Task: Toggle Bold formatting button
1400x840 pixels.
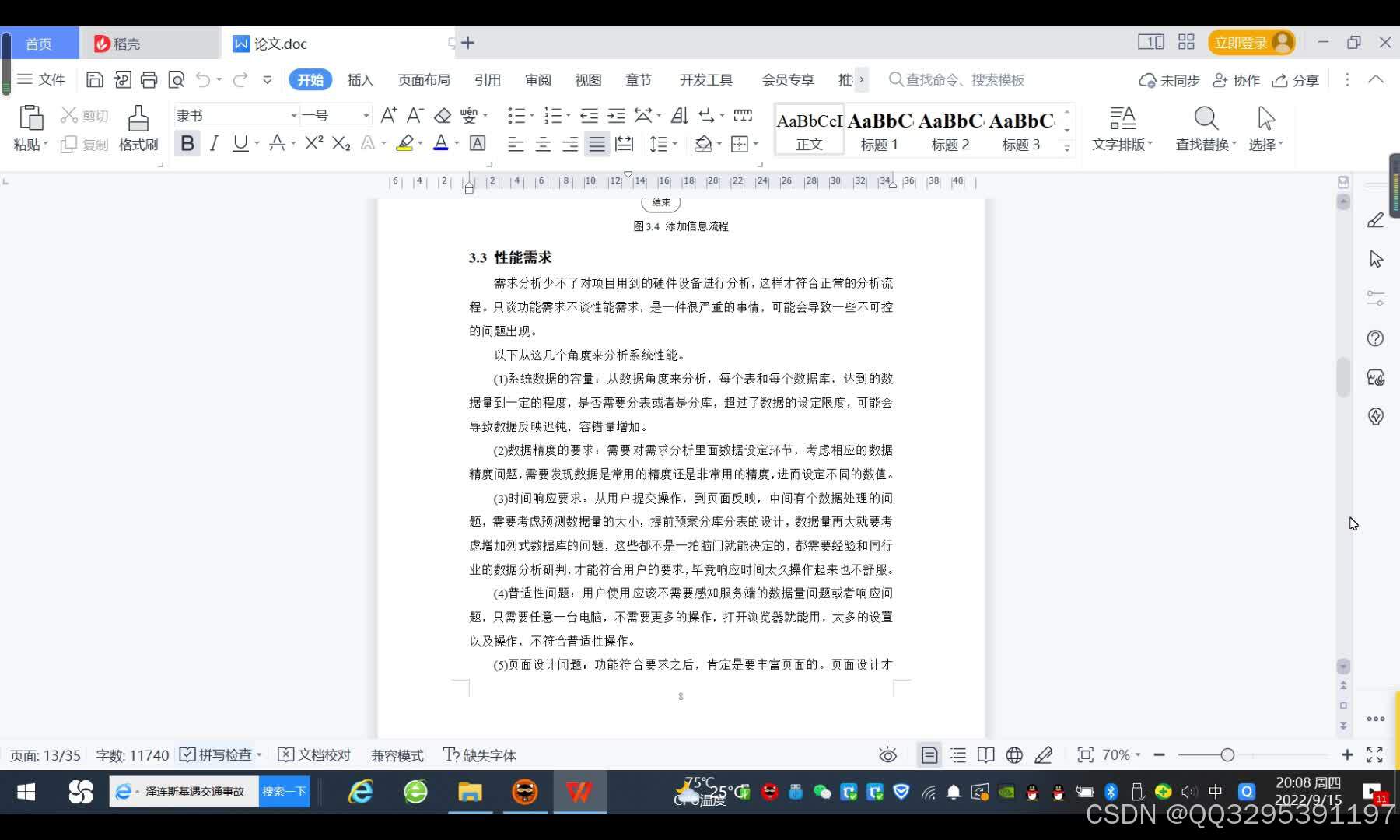Action: [187, 144]
